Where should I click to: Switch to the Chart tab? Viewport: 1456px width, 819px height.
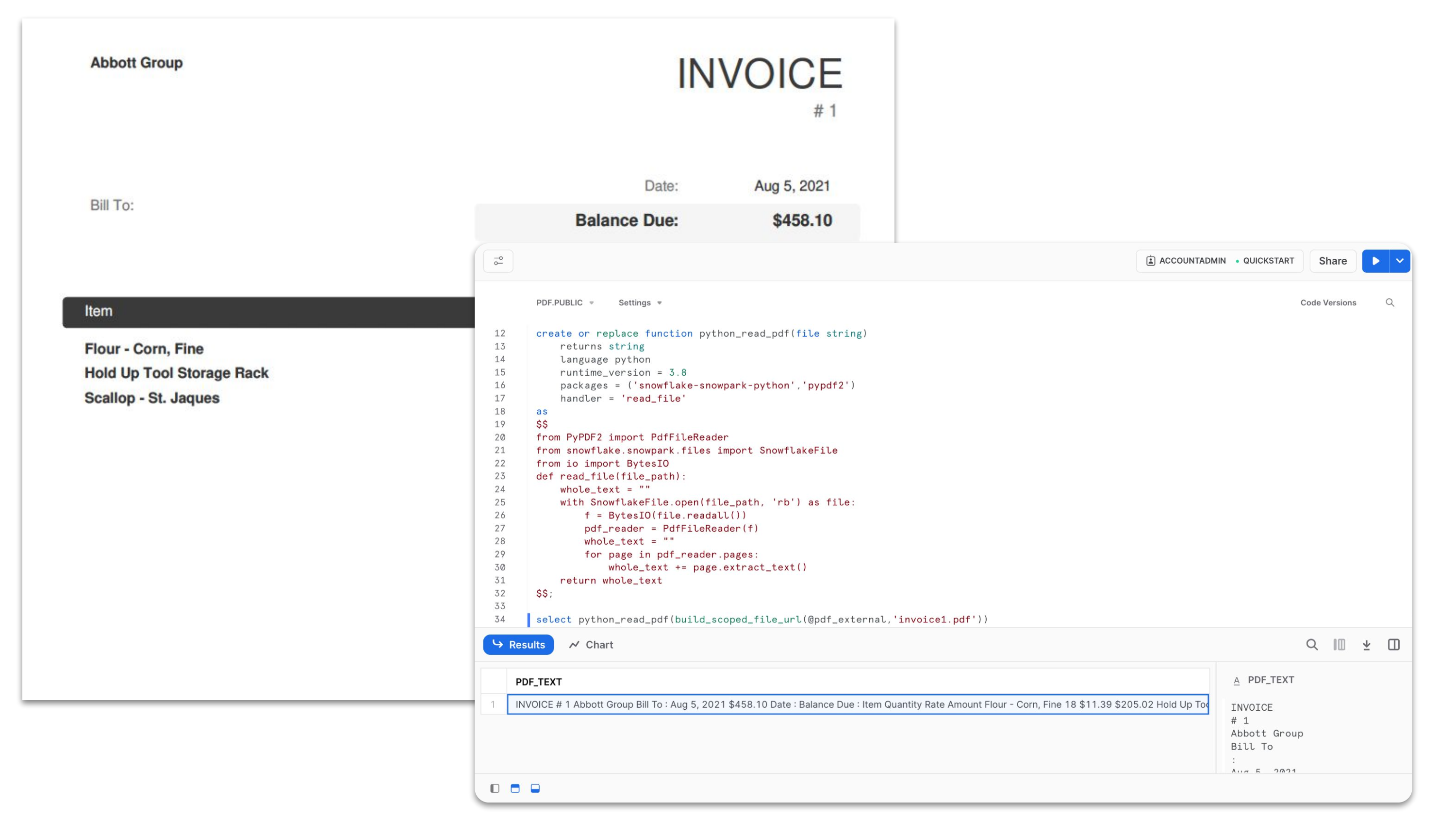591,644
